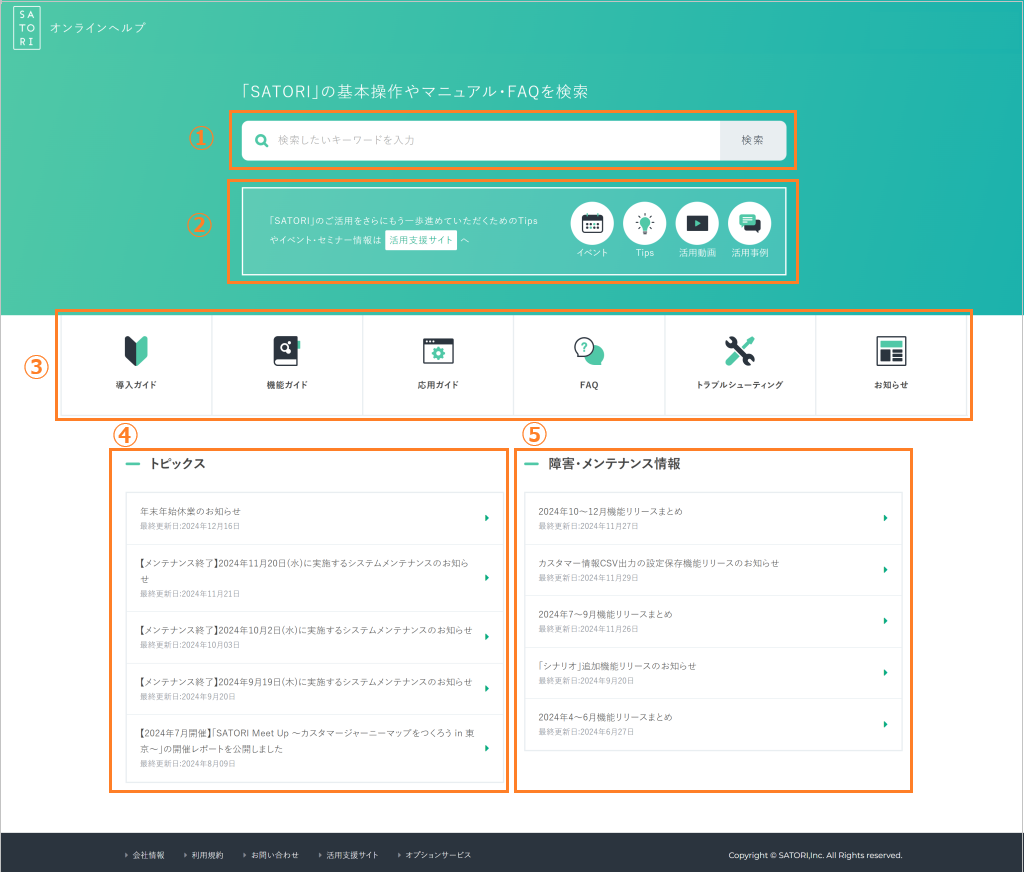Open the トラブルシューティング tools icon
Screen dimensions: 1024x872
740,351
